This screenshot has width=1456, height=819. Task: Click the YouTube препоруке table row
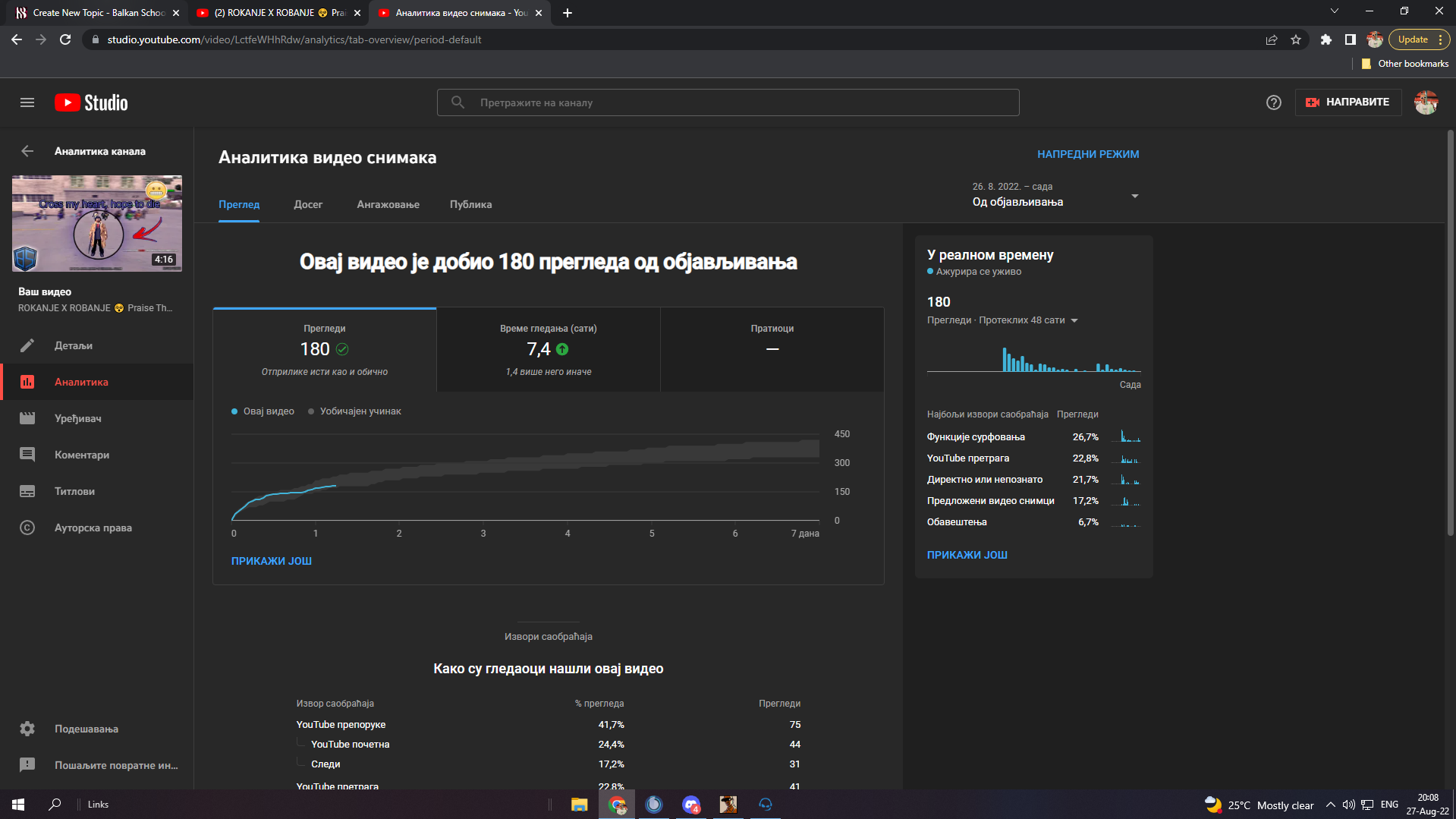[549, 725]
